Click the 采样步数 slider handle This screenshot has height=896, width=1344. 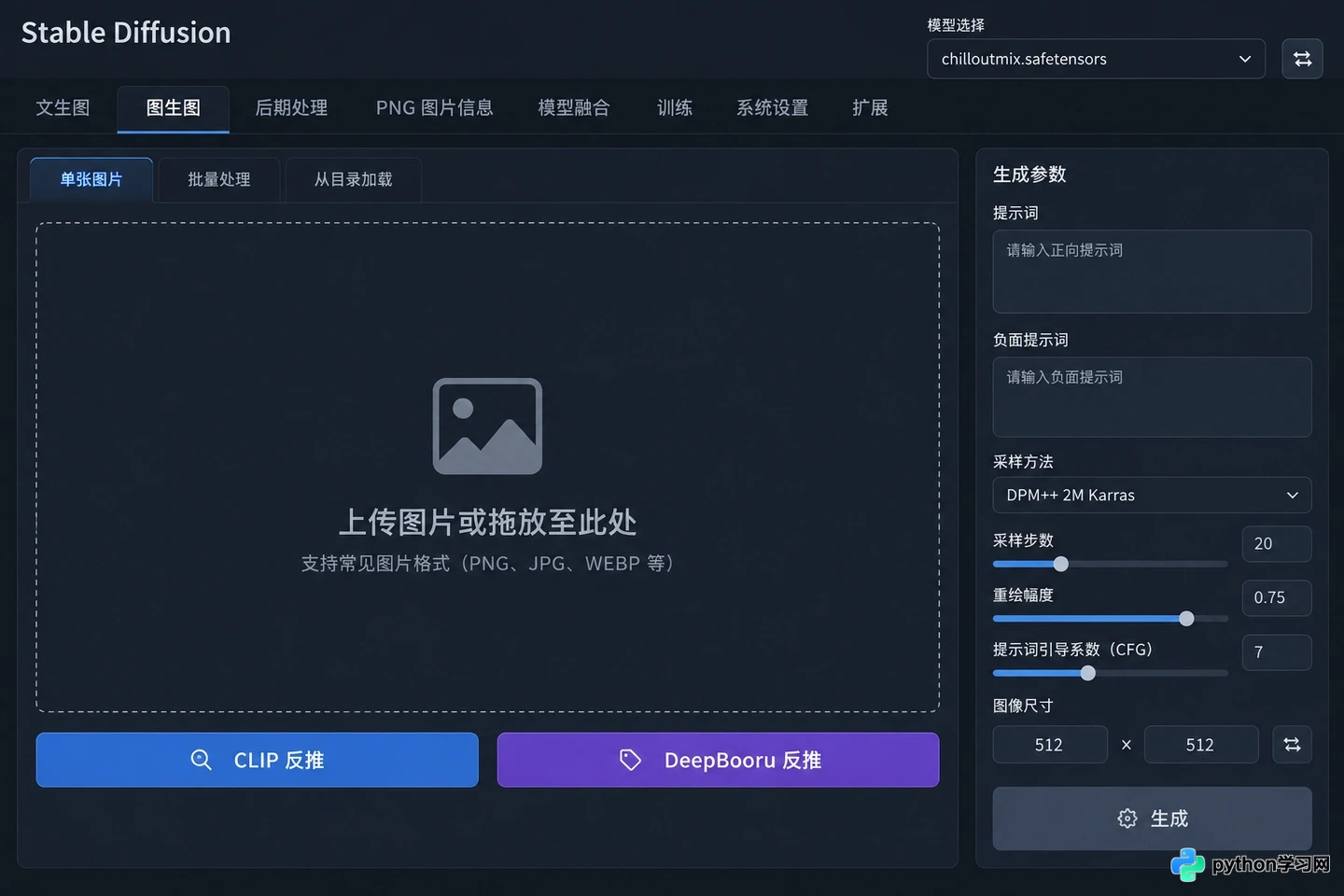click(x=1060, y=564)
